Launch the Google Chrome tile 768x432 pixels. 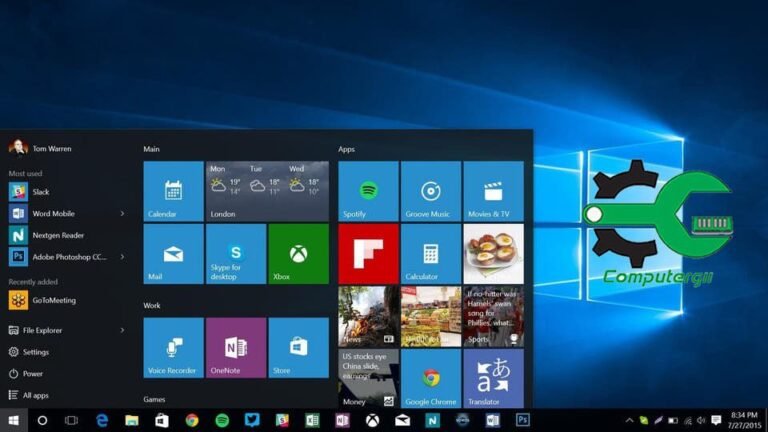click(x=431, y=379)
